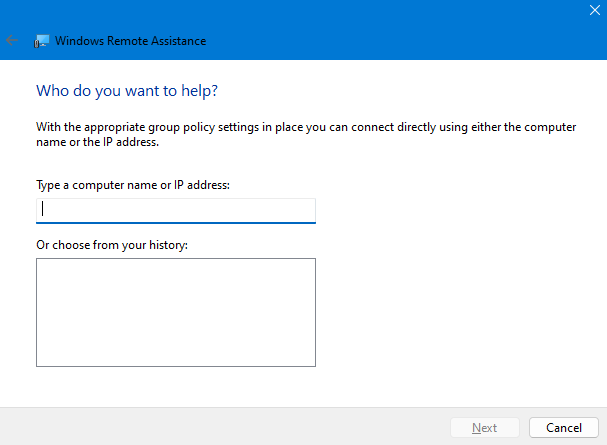Click the Windows Remote Assistance title text
The image size is (607, 445).
pyautogui.click(x=131, y=41)
